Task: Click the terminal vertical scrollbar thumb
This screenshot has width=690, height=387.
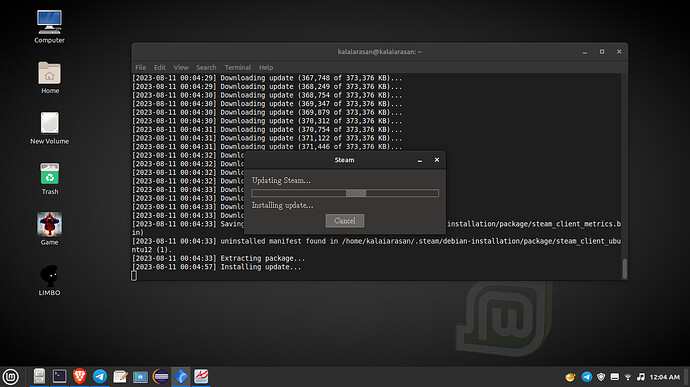Action: [x=624, y=269]
